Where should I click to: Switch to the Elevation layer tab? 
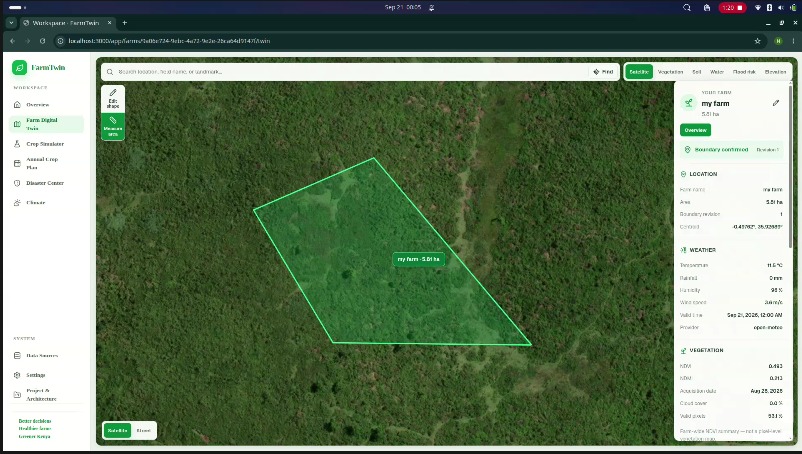775,72
